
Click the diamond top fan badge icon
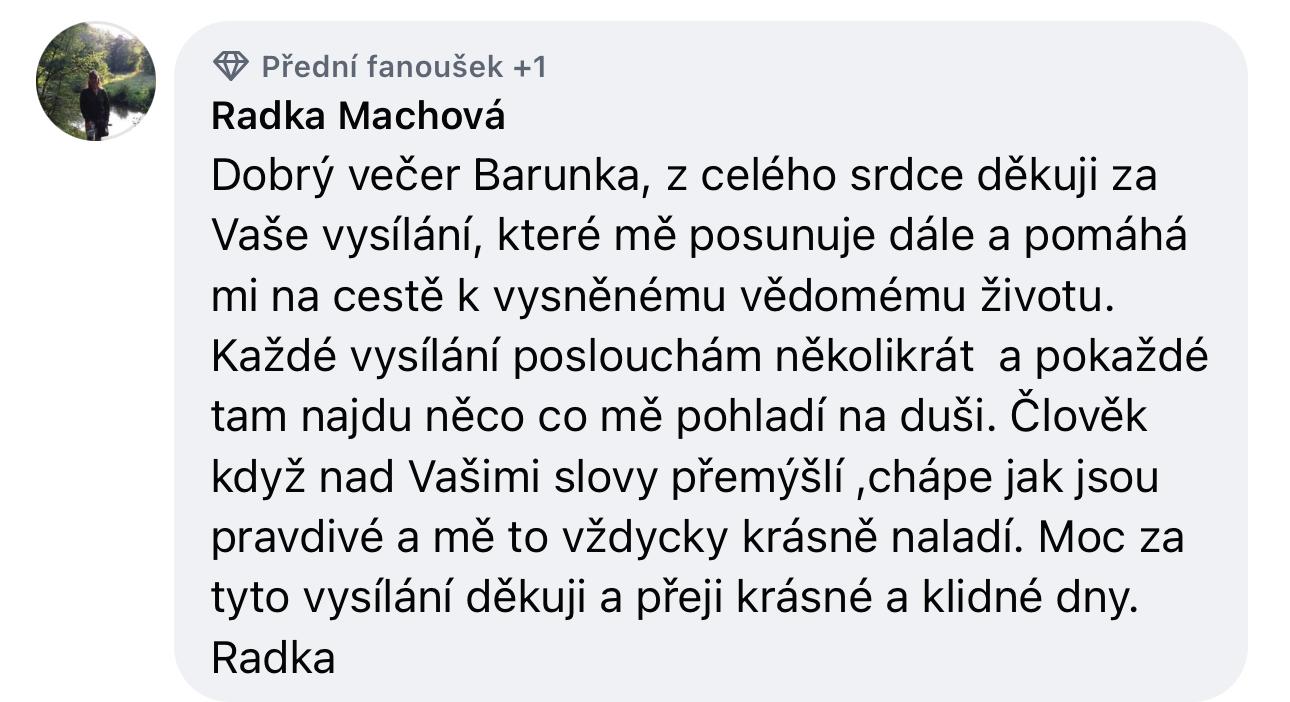click(231, 67)
